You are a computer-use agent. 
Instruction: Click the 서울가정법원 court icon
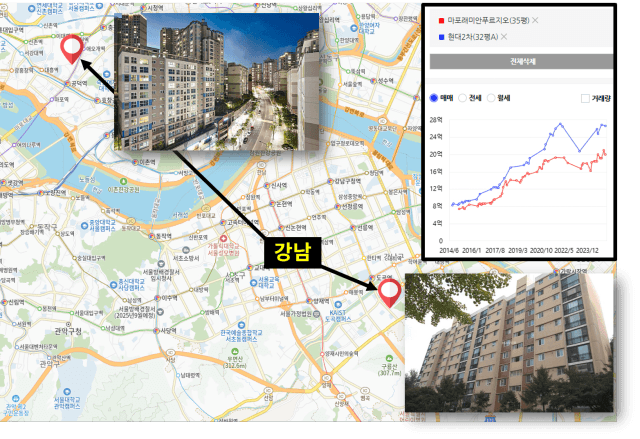316,314
